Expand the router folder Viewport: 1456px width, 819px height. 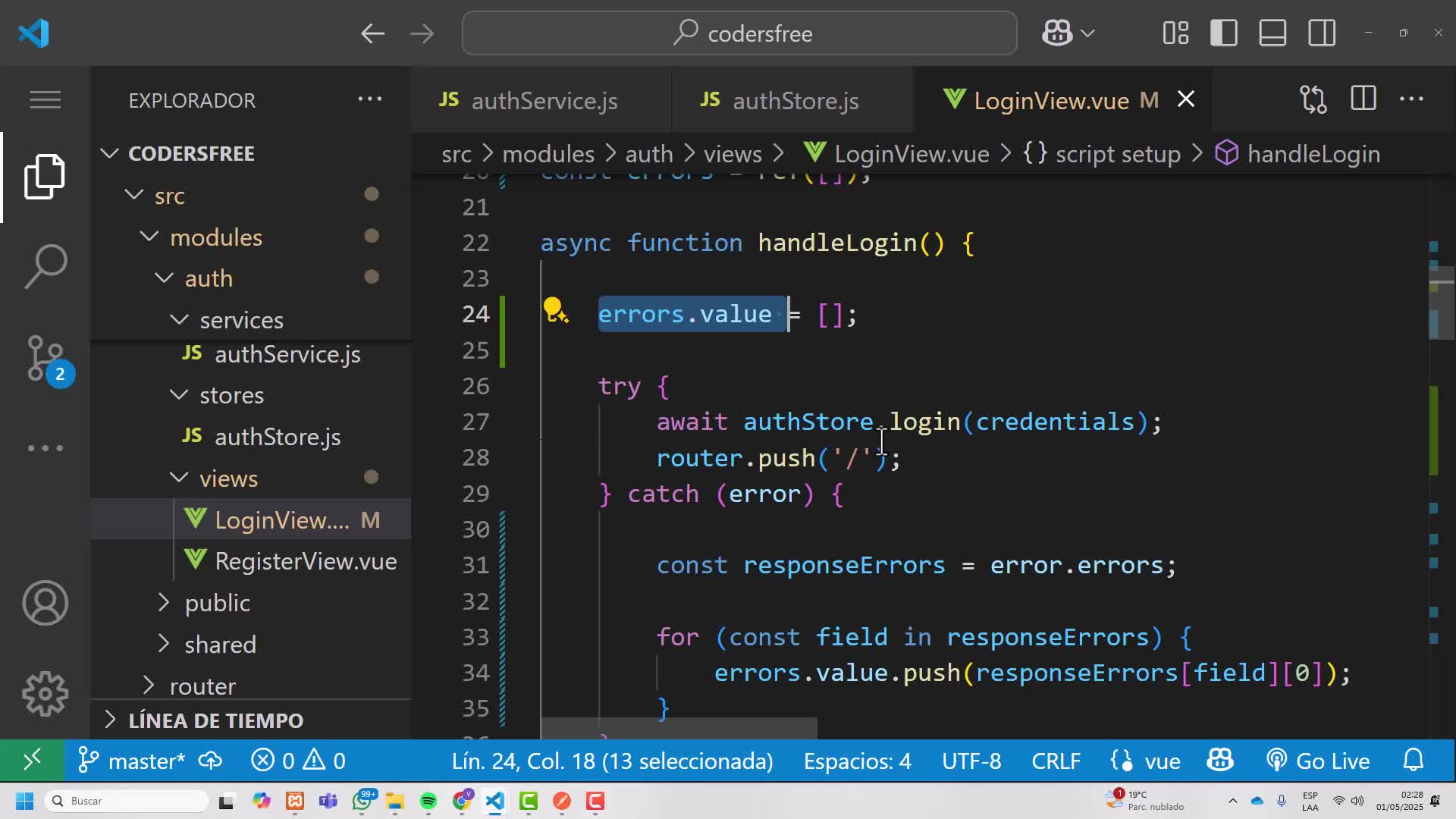pyautogui.click(x=149, y=686)
